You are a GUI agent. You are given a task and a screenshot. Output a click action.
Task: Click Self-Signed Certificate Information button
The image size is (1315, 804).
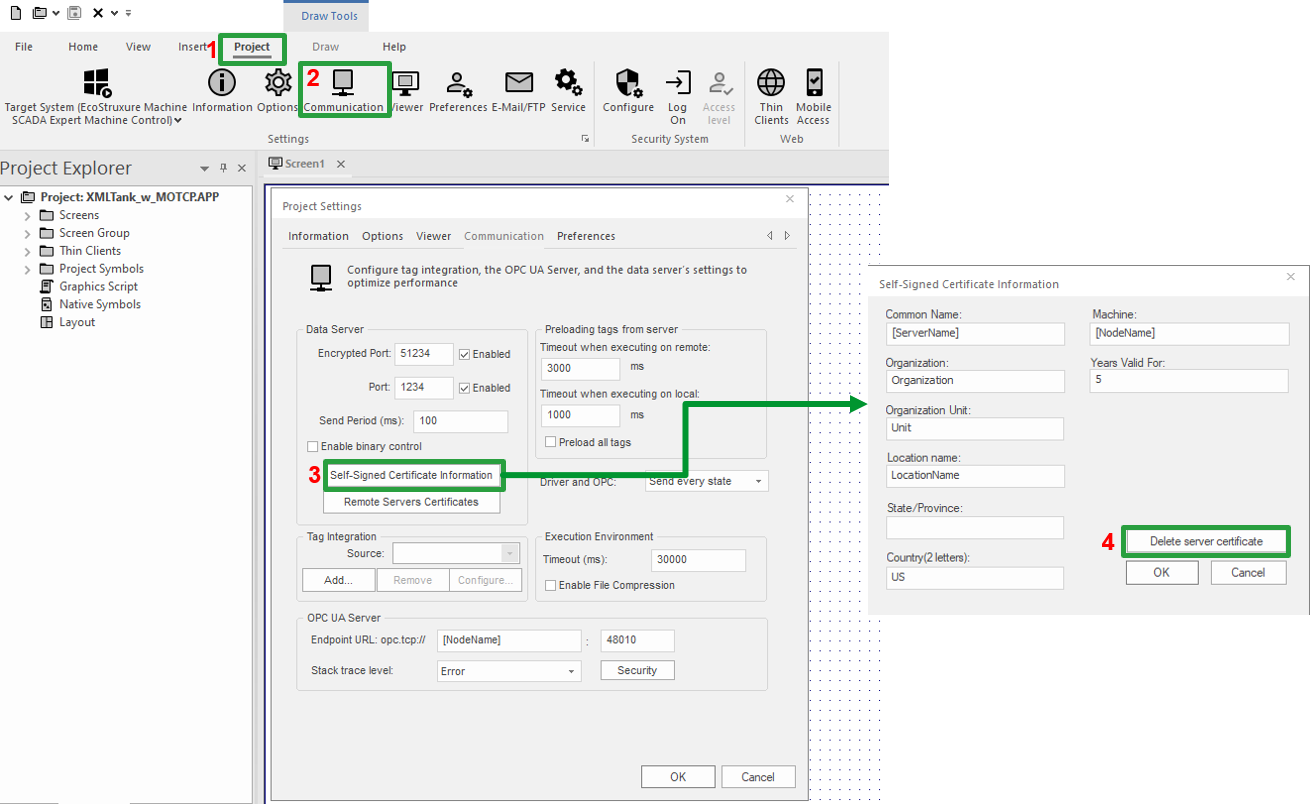coord(412,475)
